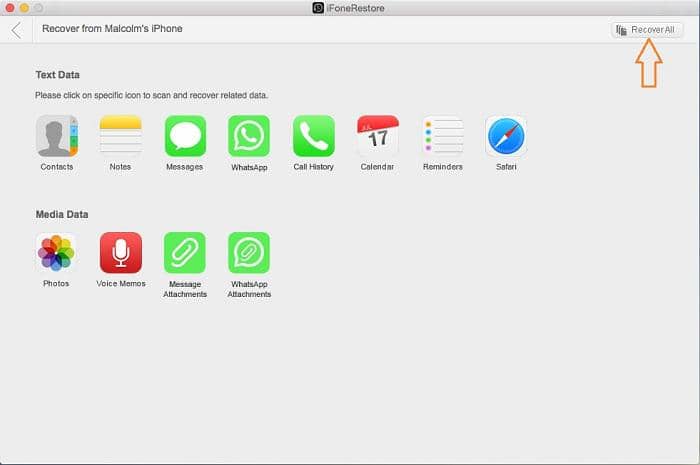Open the Contacts recovery icon
Image resolution: width=700 pixels, height=465 pixels.
(57, 136)
